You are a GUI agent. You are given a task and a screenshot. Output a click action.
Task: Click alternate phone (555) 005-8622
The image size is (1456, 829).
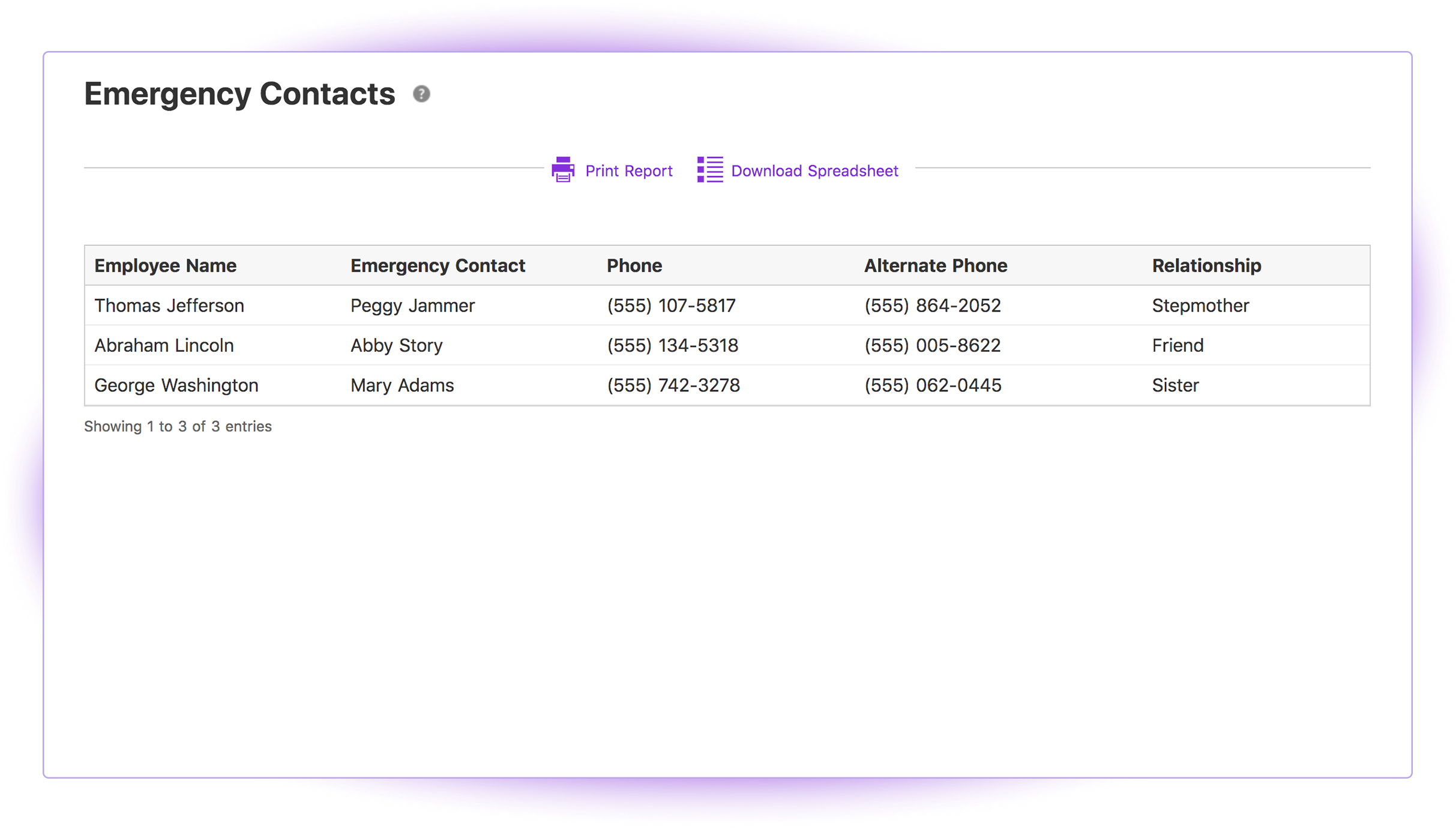(932, 345)
